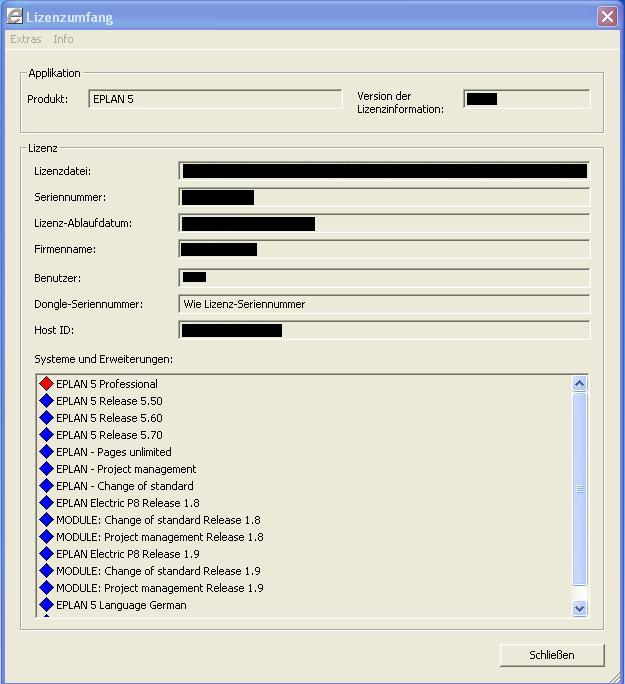Select 'EPLAN - Project management' entry

click(126, 469)
